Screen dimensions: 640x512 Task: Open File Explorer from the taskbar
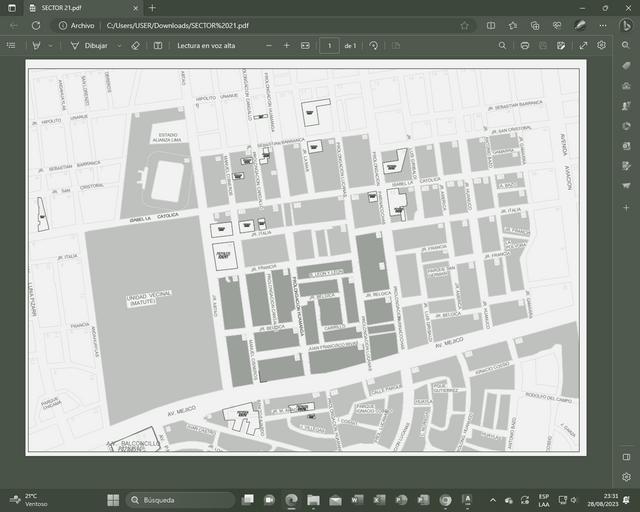click(313, 500)
